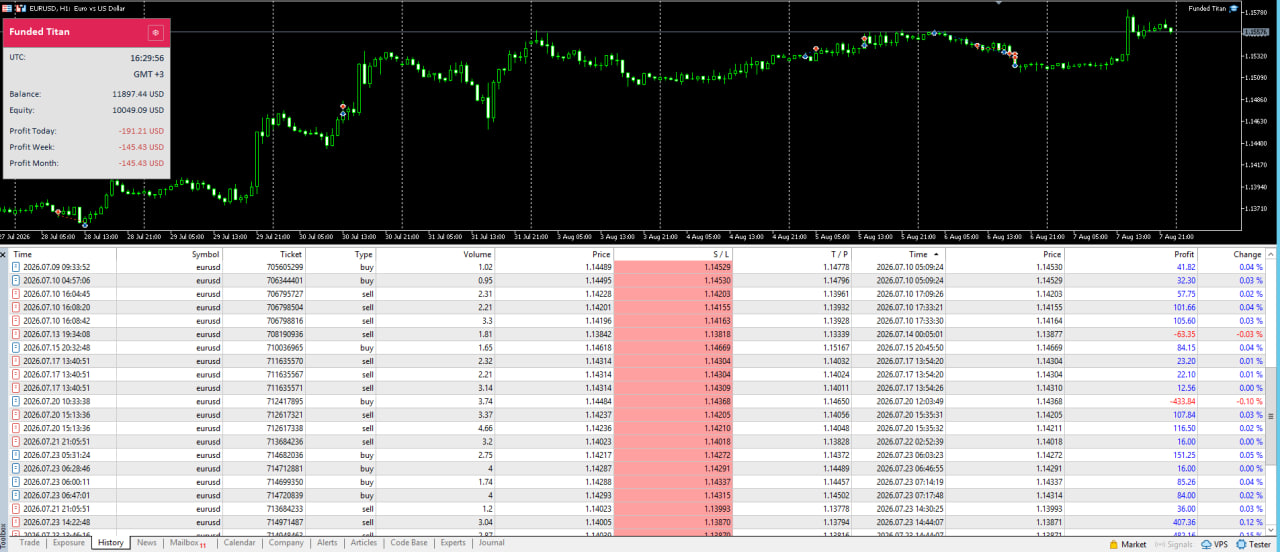Click the Equity value 10049.09 USD
This screenshot has width=1280, height=552.
pos(138,110)
